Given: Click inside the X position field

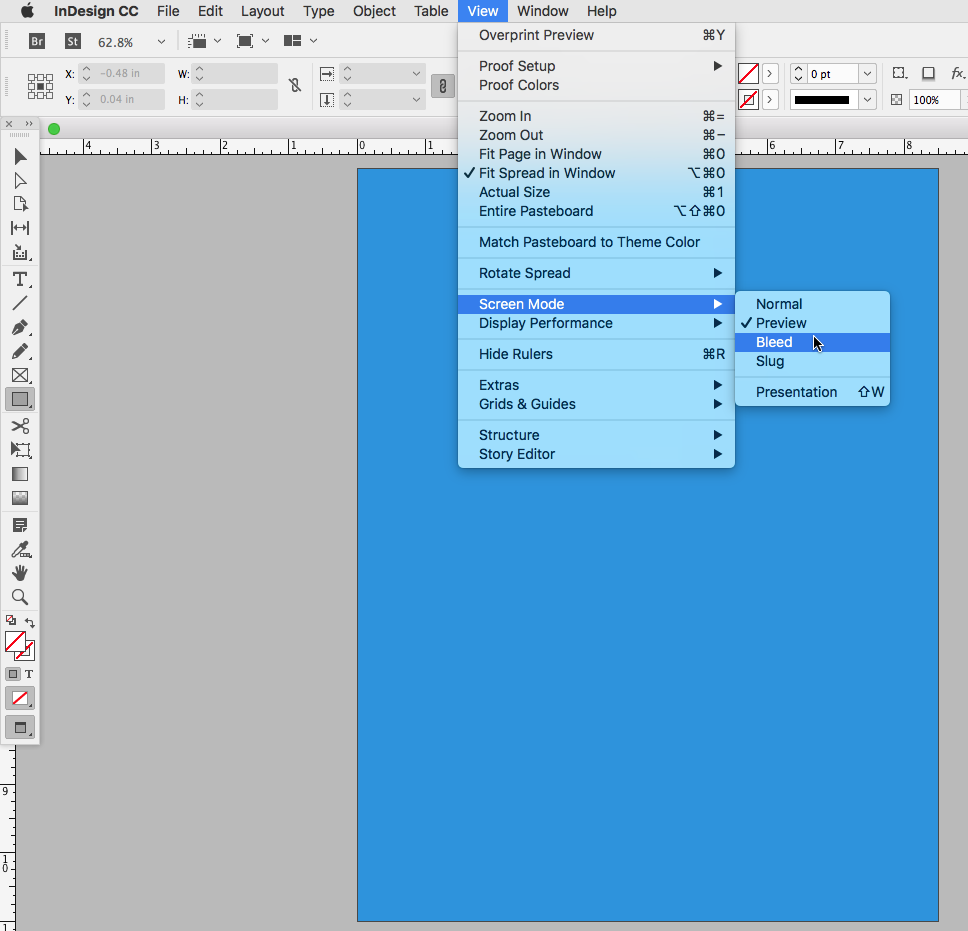Looking at the screenshot, I should [122, 73].
